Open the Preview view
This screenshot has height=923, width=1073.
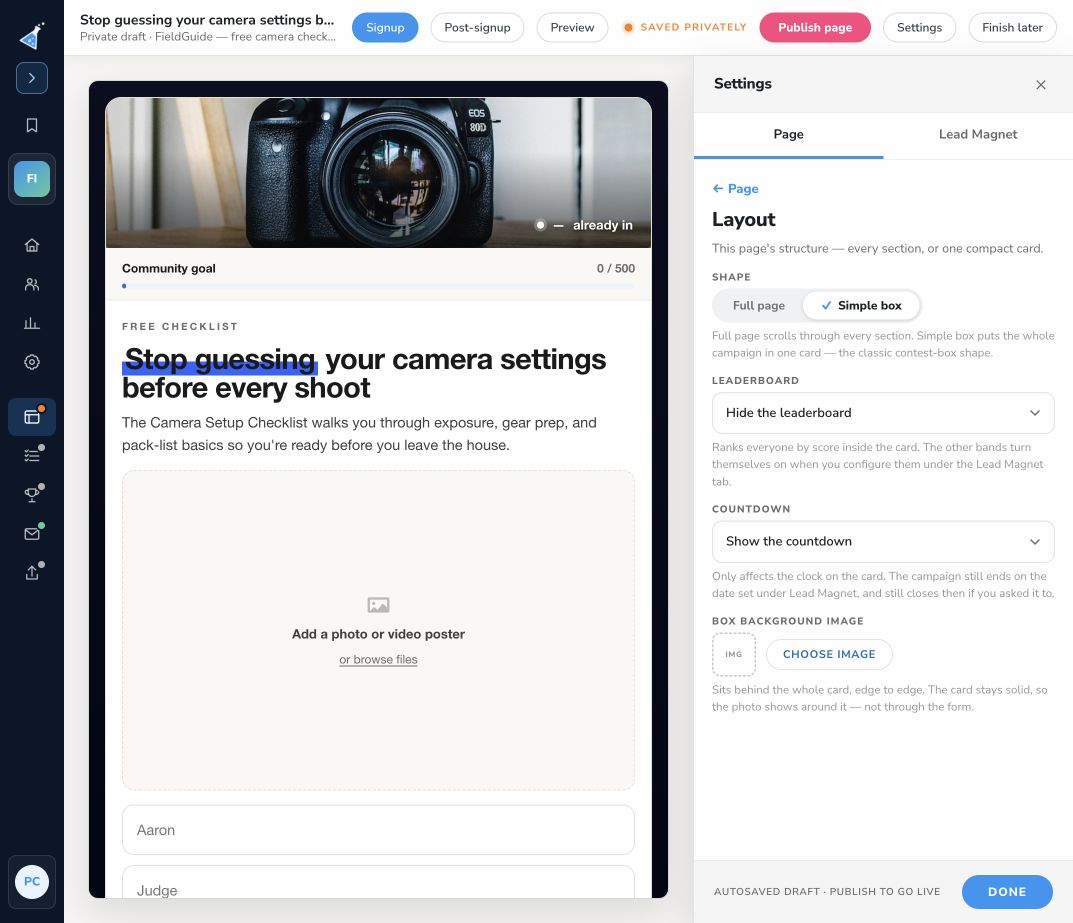(572, 27)
